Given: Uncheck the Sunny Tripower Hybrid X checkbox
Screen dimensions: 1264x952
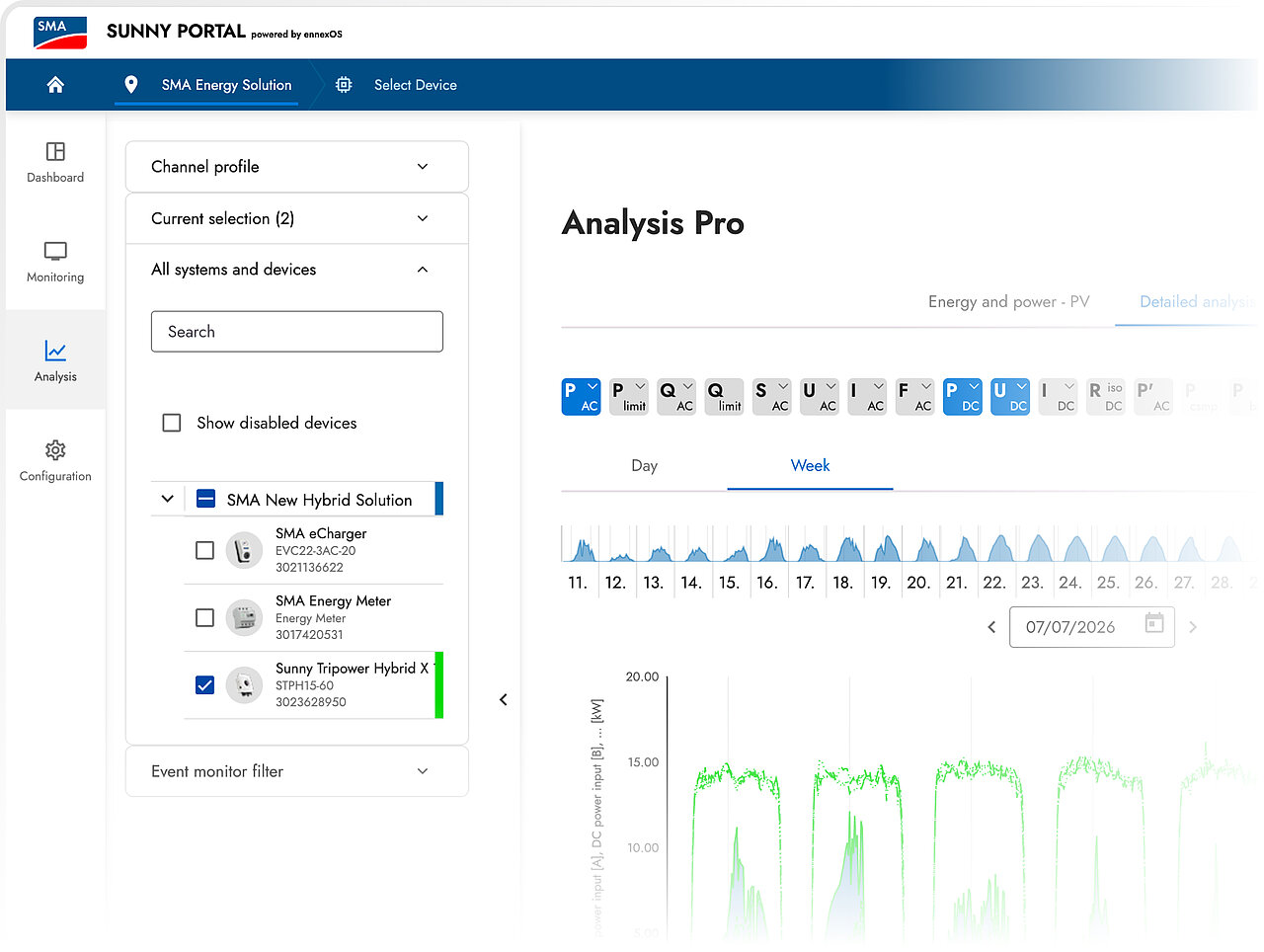Looking at the screenshot, I should [x=204, y=684].
